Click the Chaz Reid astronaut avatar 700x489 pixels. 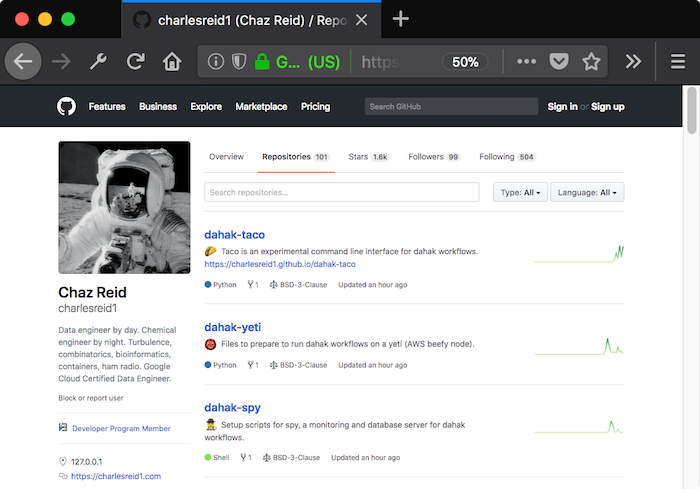(x=124, y=208)
